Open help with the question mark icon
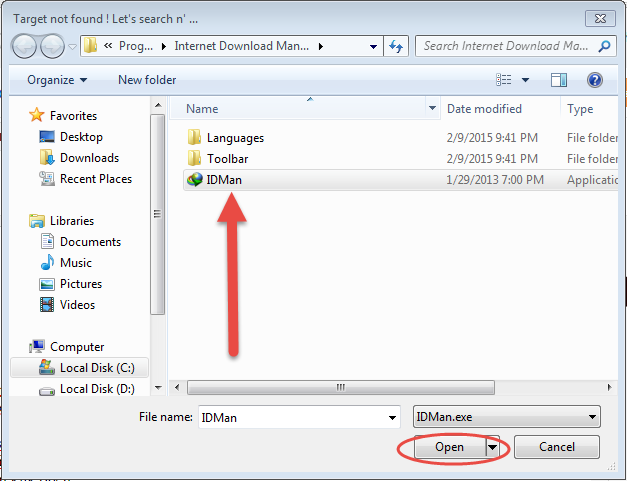Screen dimensions: 627x481 click(595, 80)
